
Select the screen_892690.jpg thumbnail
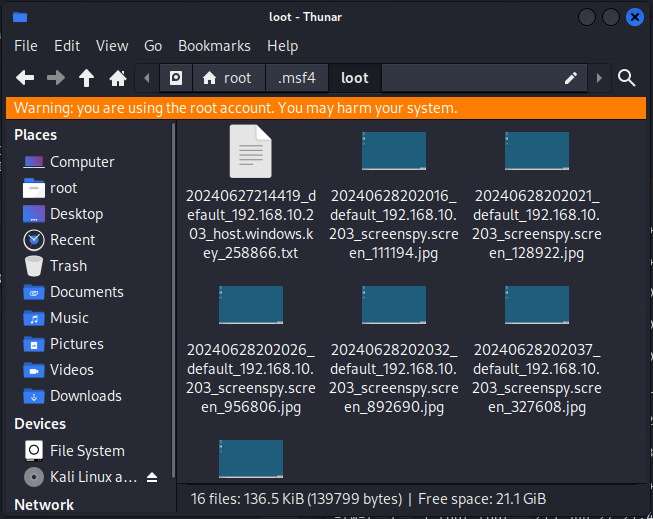[394, 305]
